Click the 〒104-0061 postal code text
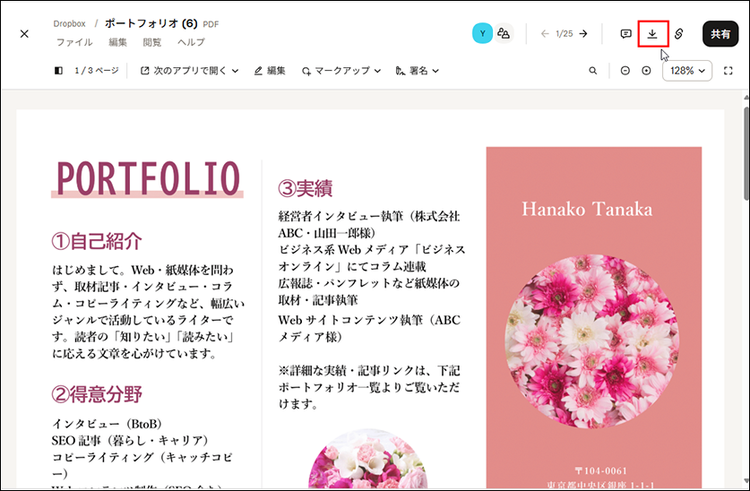 click(x=601, y=470)
